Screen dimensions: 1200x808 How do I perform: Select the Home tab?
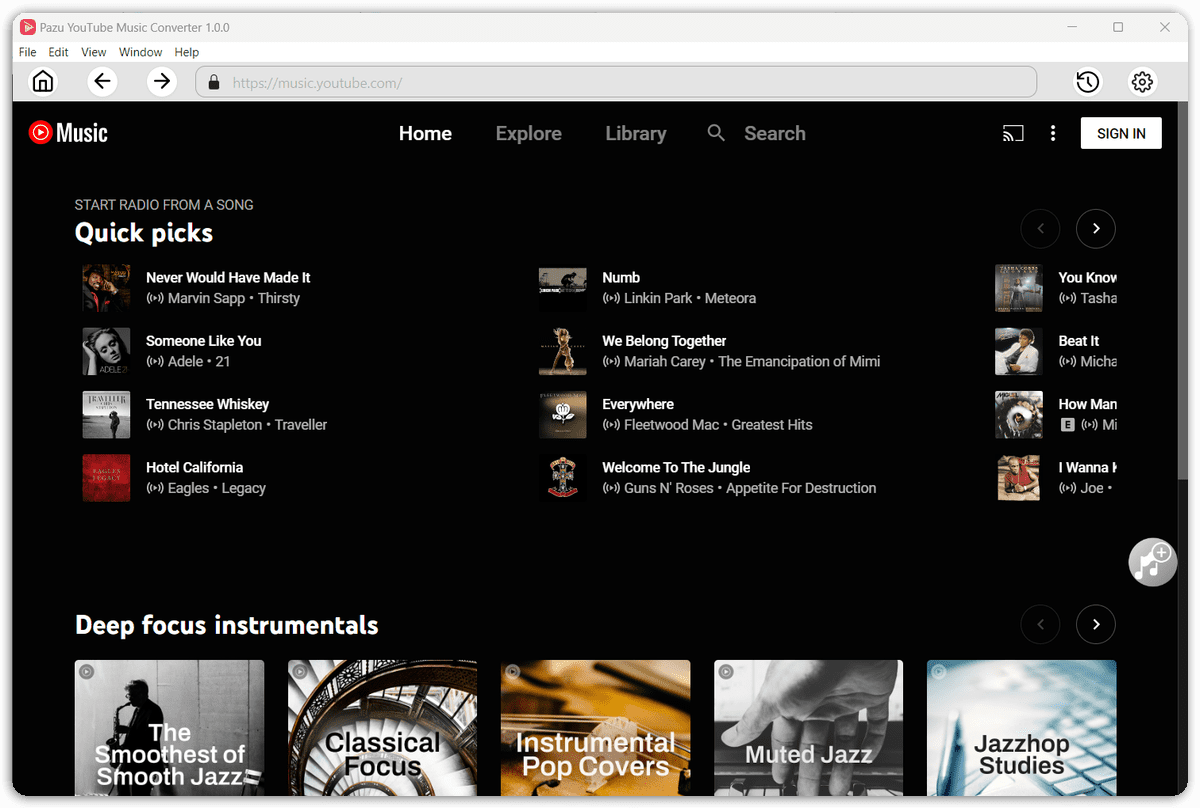coord(425,133)
